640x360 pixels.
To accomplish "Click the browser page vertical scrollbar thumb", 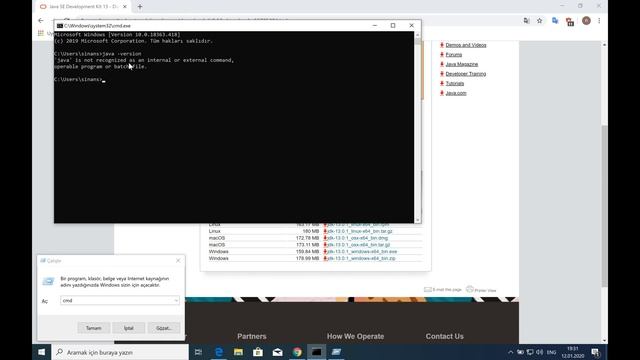I will (x=604, y=206).
